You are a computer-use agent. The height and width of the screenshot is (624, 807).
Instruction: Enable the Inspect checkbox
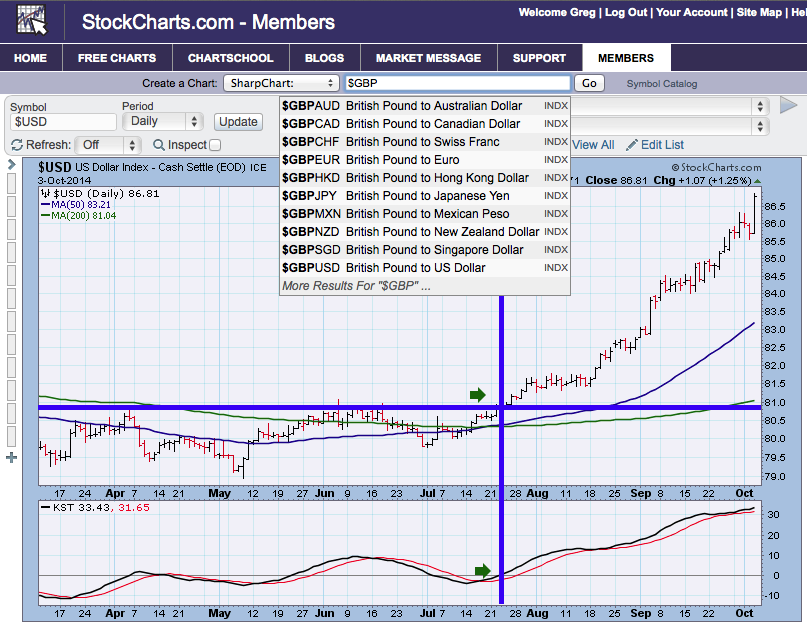pos(214,145)
